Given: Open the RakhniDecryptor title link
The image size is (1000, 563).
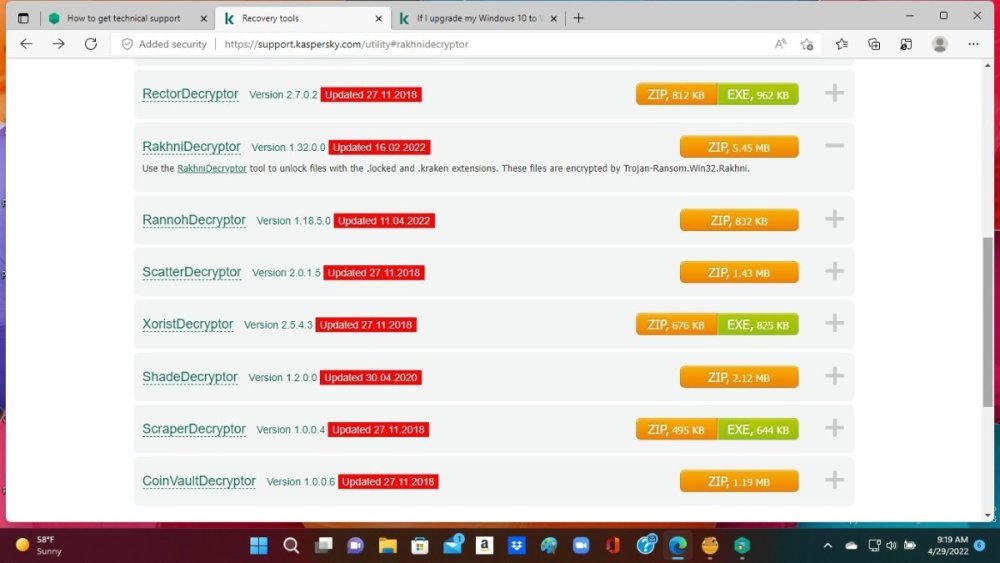Looking at the screenshot, I should (x=191, y=147).
